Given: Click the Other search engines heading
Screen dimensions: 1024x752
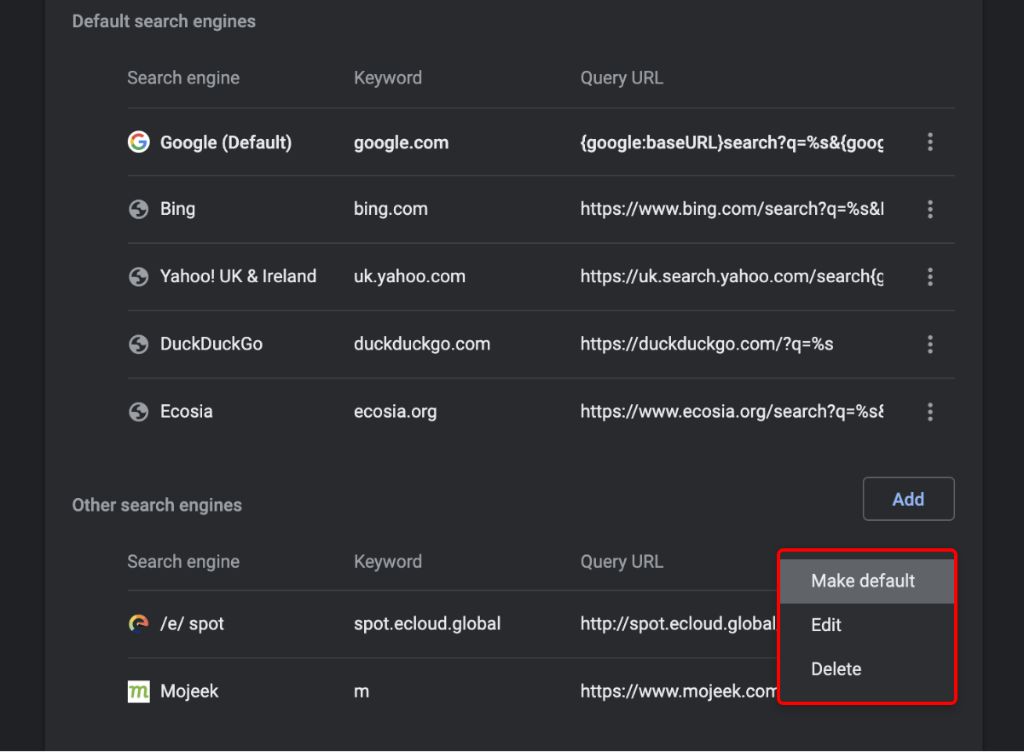Looking at the screenshot, I should point(157,505).
